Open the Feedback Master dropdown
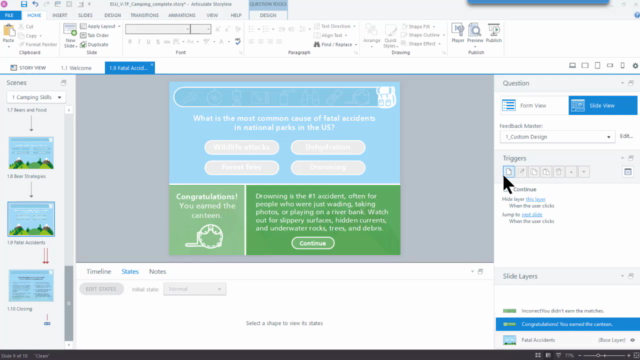Image resolution: width=640 pixels, height=360 pixels. point(558,137)
